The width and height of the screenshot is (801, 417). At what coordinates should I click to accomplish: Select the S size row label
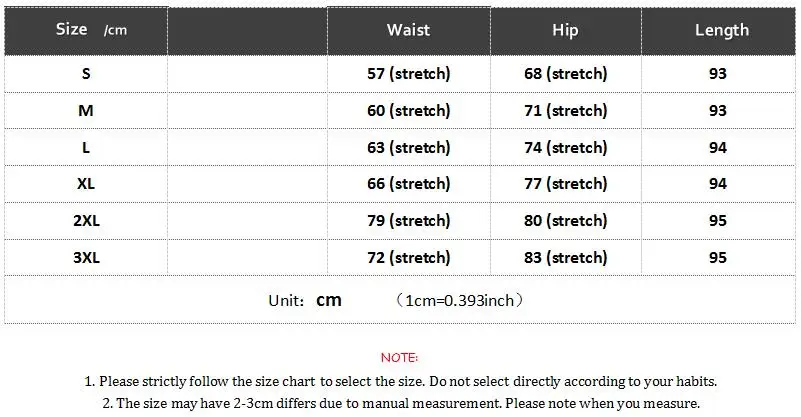click(86, 74)
